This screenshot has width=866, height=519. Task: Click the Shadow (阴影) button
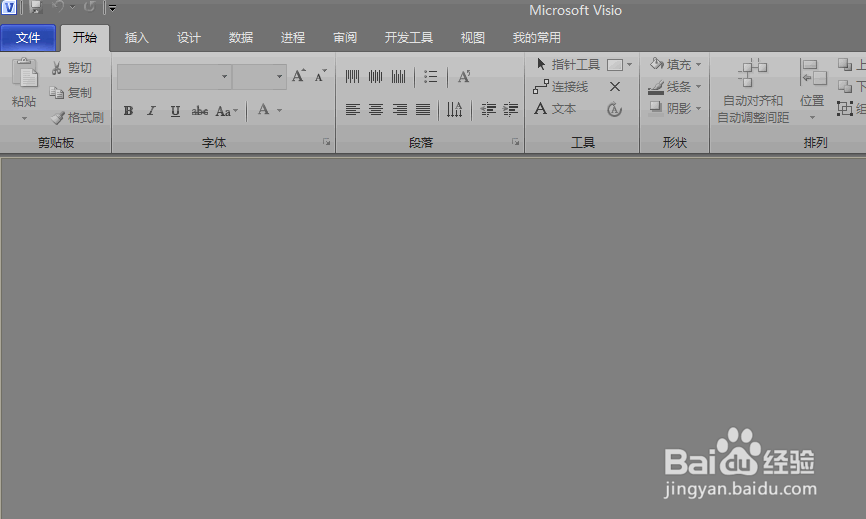tap(669, 108)
